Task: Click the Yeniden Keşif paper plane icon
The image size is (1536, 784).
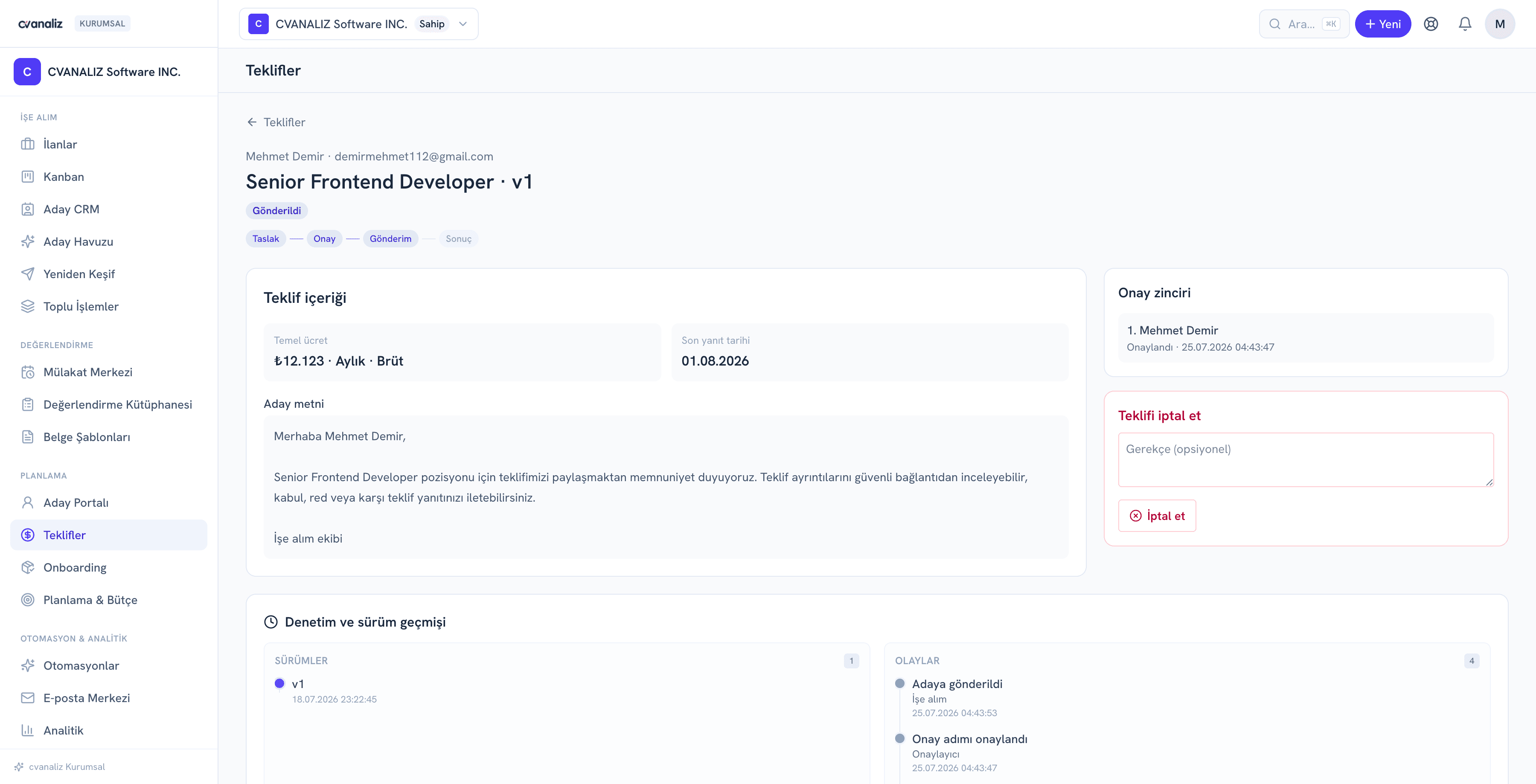Action: (x=27, y=274)
